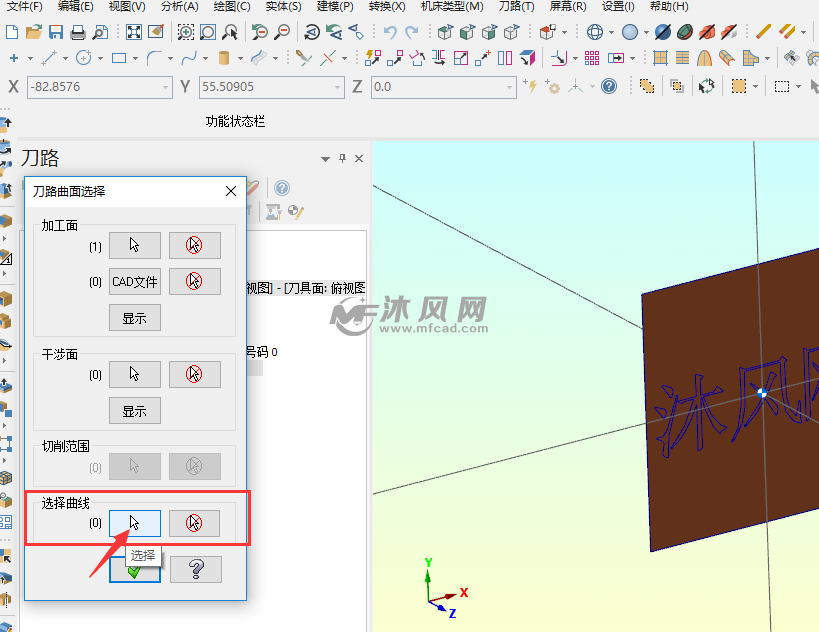Select the spline curve tool icon
Screen dimensions: 819x632
click(189, 58)
